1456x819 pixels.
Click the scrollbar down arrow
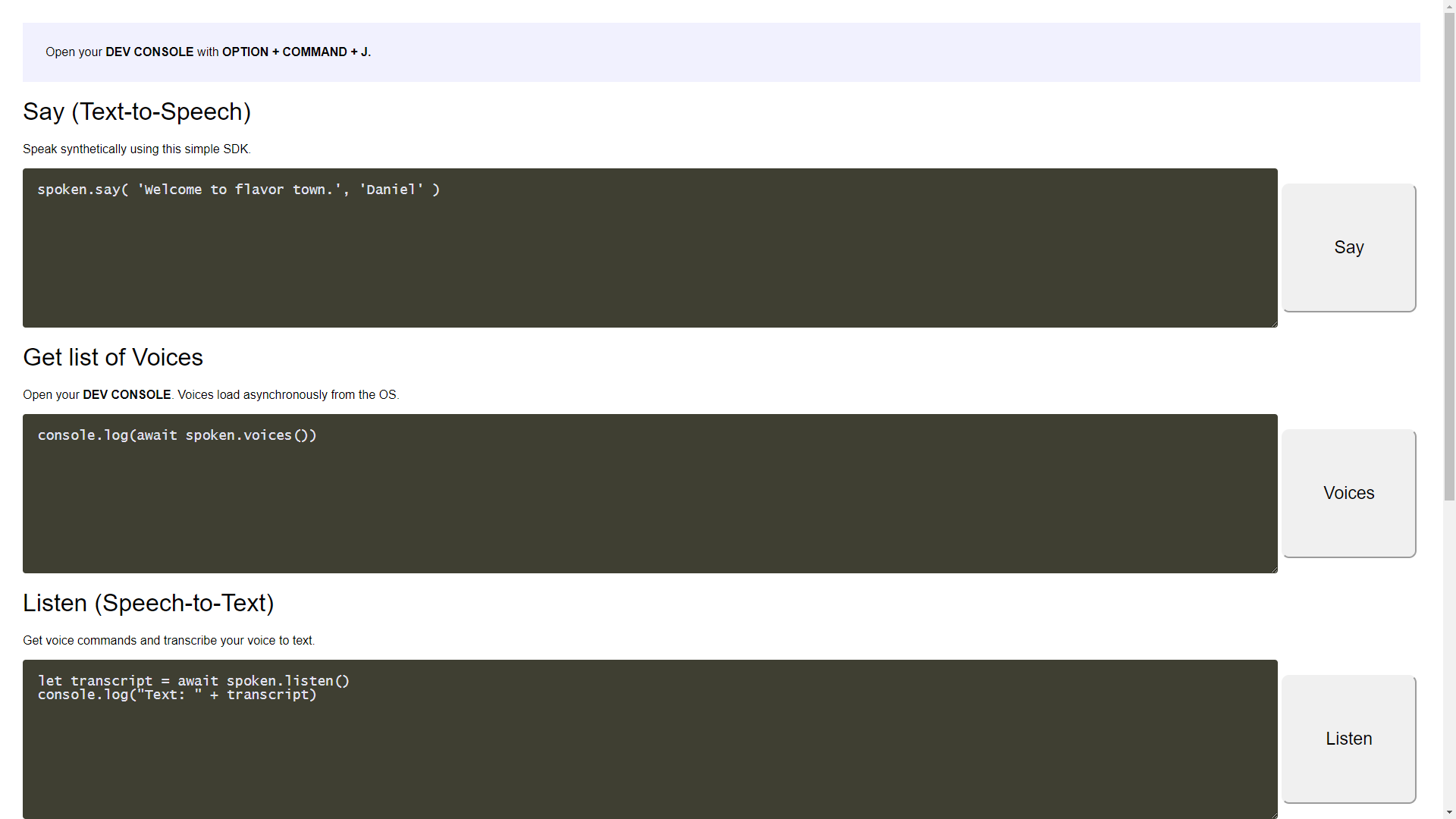tap(1449, 812)
